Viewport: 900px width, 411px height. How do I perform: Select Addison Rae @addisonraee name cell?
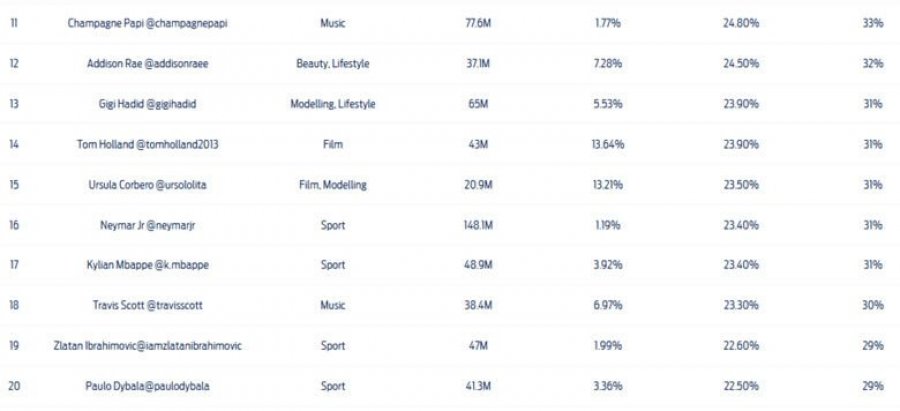pos(147,64)
